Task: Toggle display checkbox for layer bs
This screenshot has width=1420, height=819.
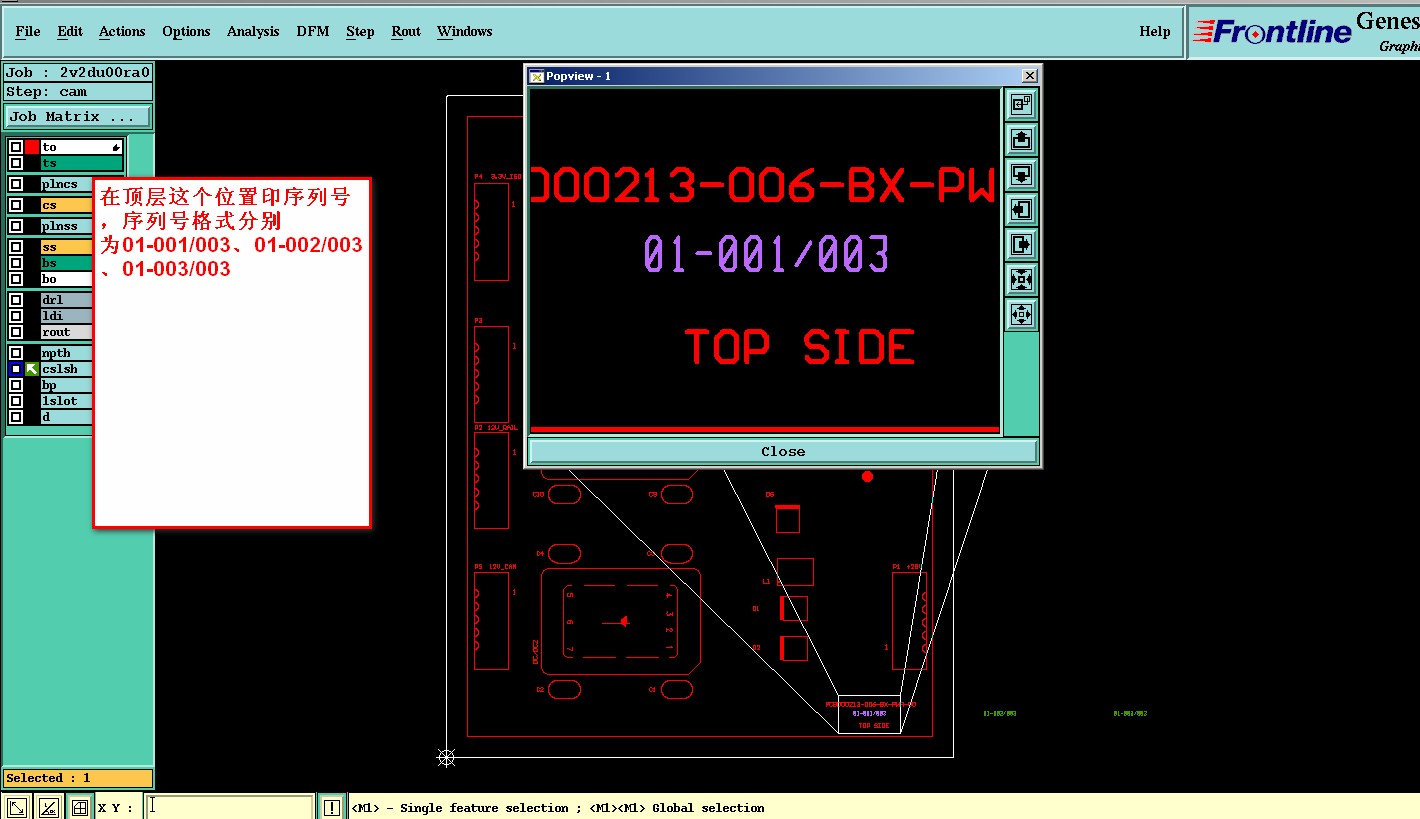Action: coord(16,263)
